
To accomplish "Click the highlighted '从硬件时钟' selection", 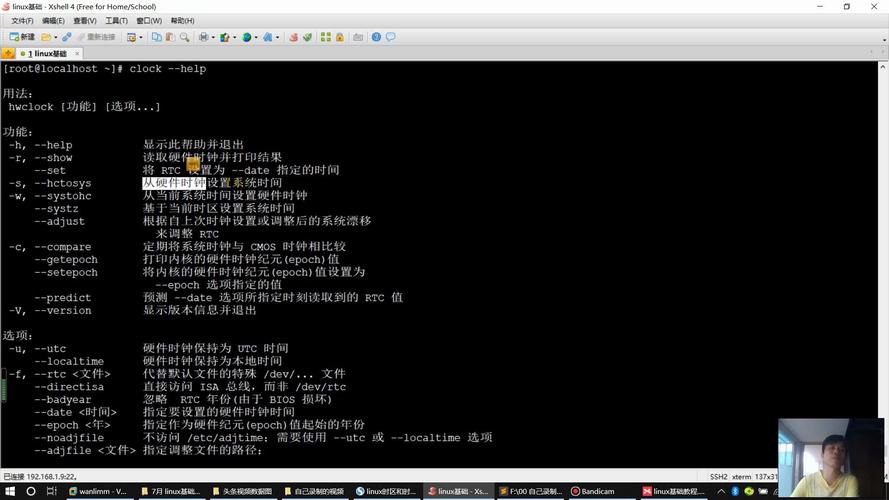I will click(174, 183).
